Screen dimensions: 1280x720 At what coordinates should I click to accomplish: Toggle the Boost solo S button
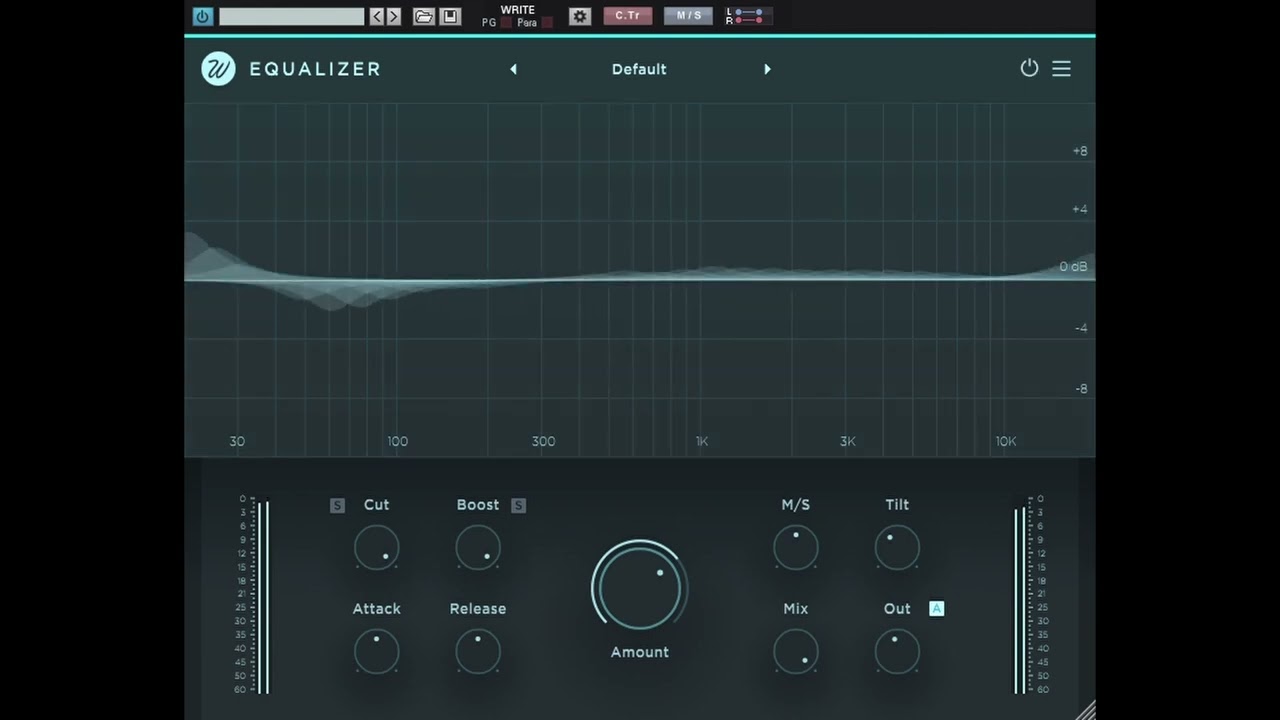pyautogui.click(x=518, y=505)
